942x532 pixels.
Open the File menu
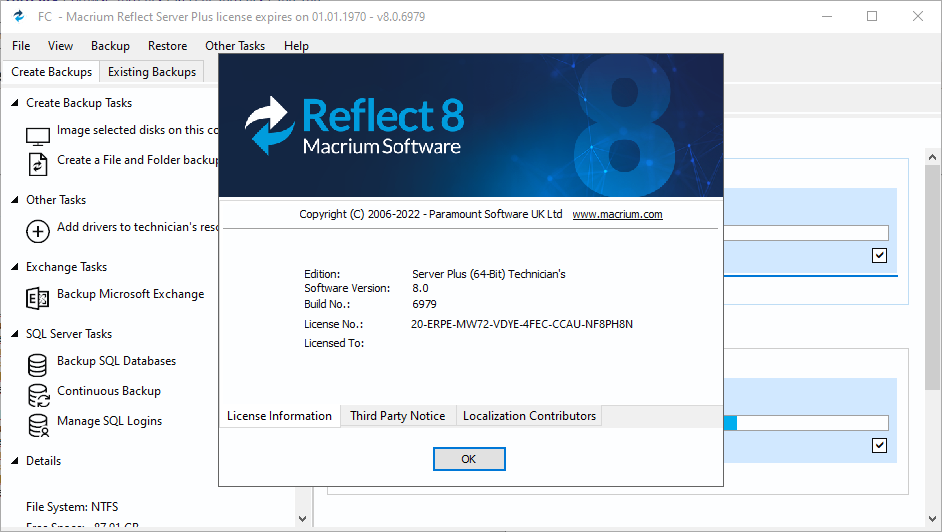coord(21,46)
